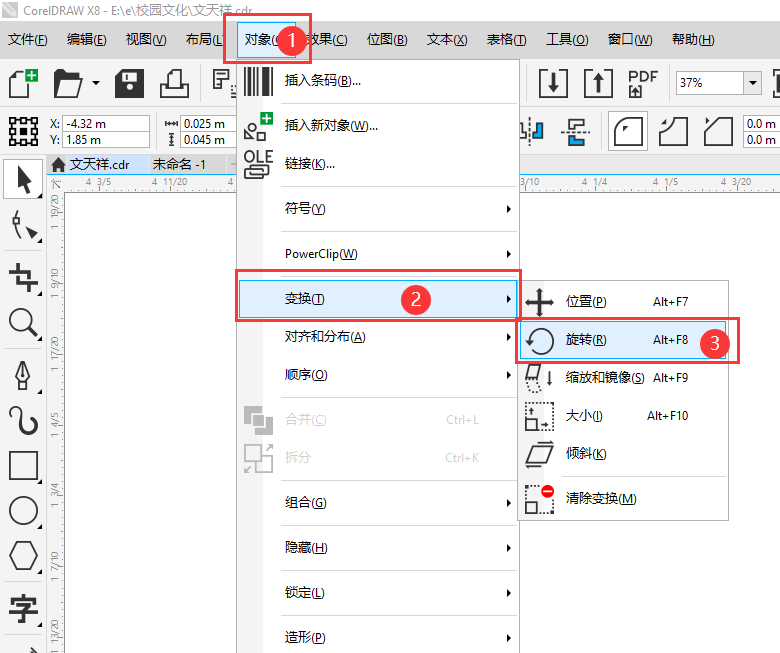The width and height of the screenshot is (780, 653).
Task: Click the Welcome screen home icon
Action: 58,165
